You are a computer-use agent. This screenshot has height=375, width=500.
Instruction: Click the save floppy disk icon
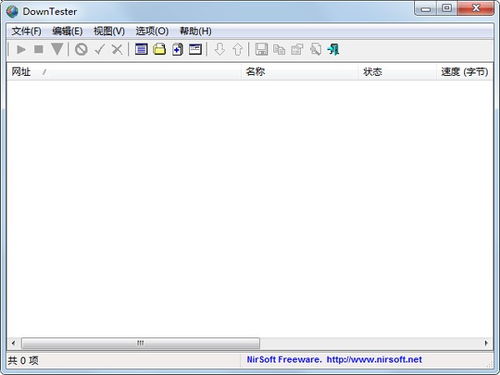click(261, 49)
